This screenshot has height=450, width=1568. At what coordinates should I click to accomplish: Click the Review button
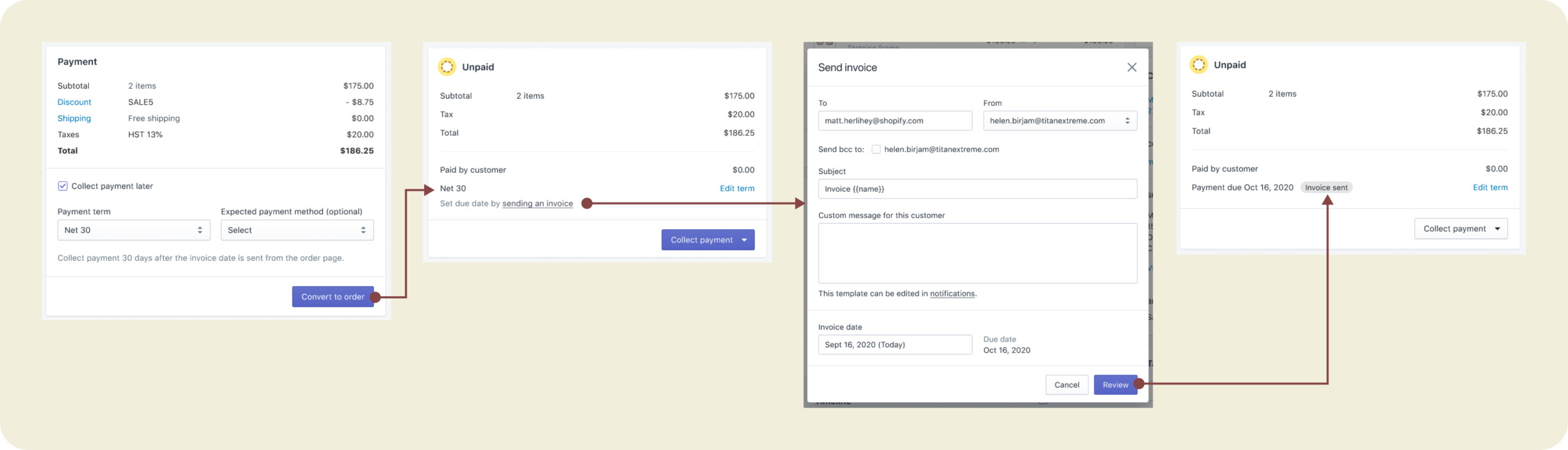coord(1115,385)
